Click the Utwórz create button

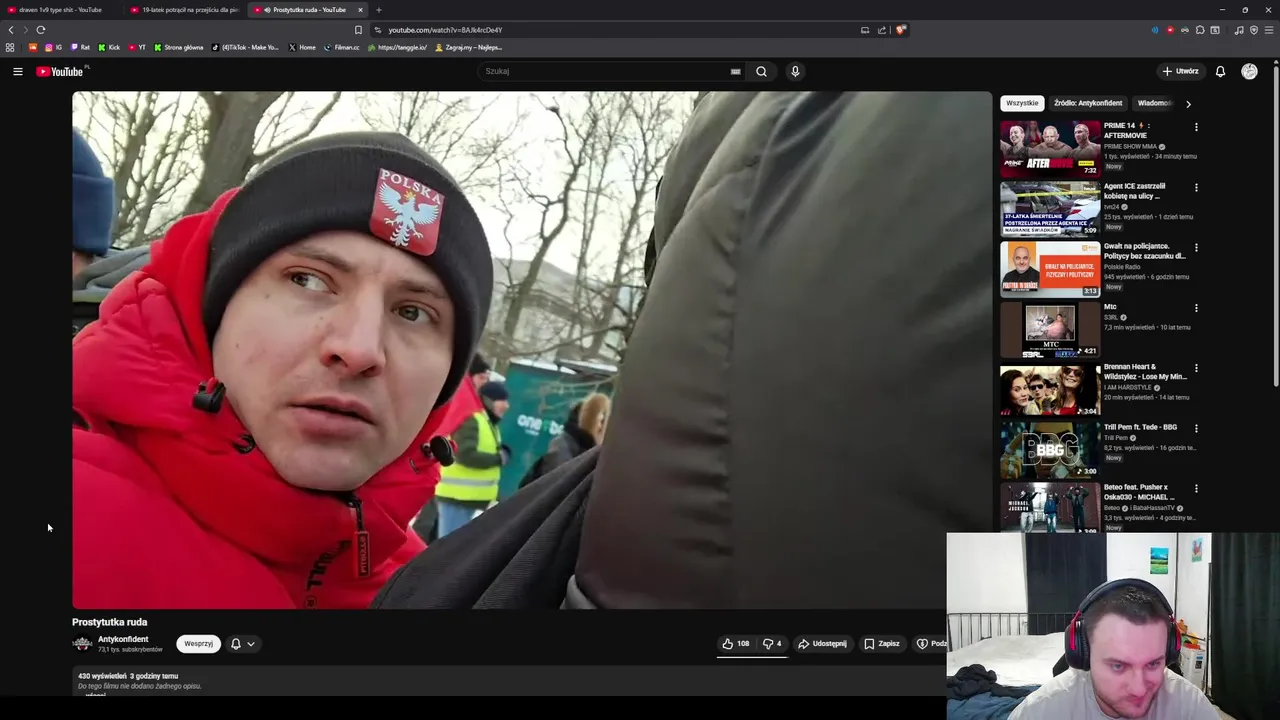pyautogui.click(x=1180, y=71)
